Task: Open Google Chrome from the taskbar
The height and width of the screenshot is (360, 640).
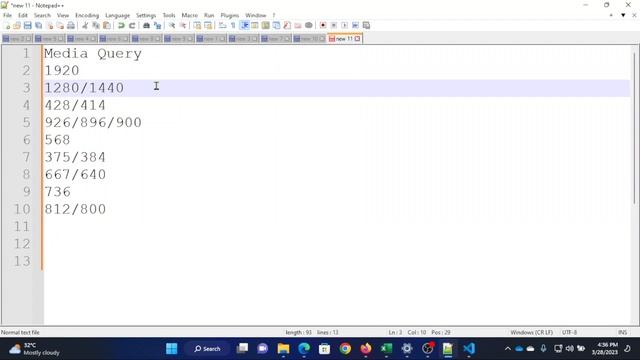Action: click(345, 349)
